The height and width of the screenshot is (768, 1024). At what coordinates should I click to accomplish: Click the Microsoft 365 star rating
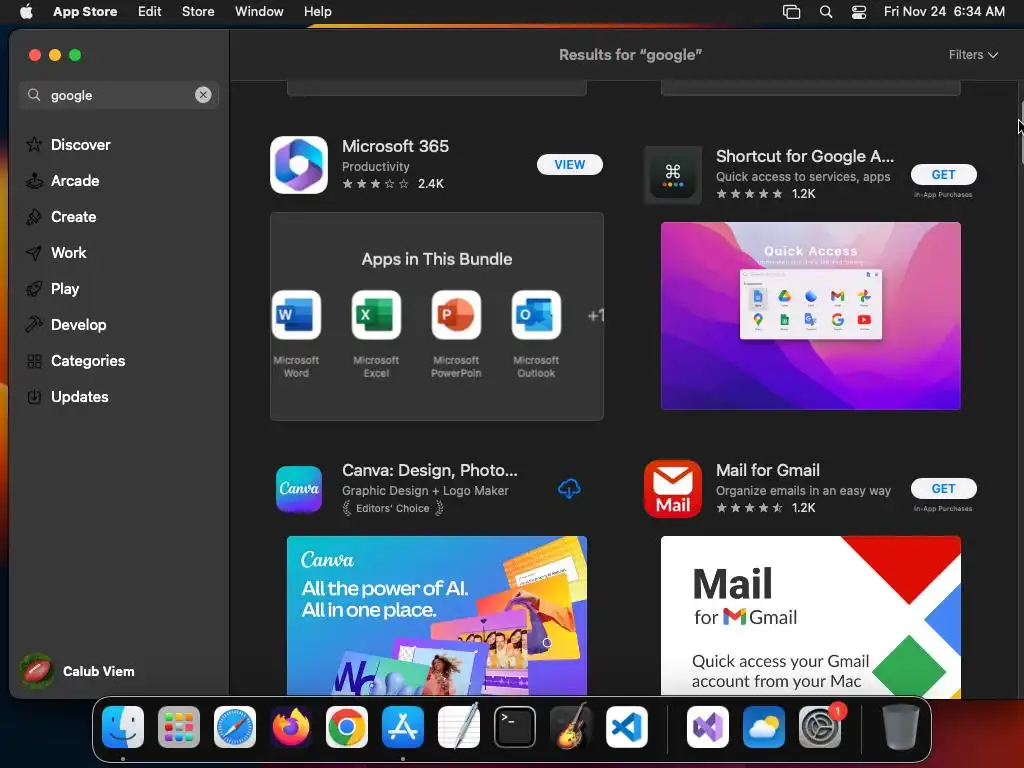coord(376,184)
